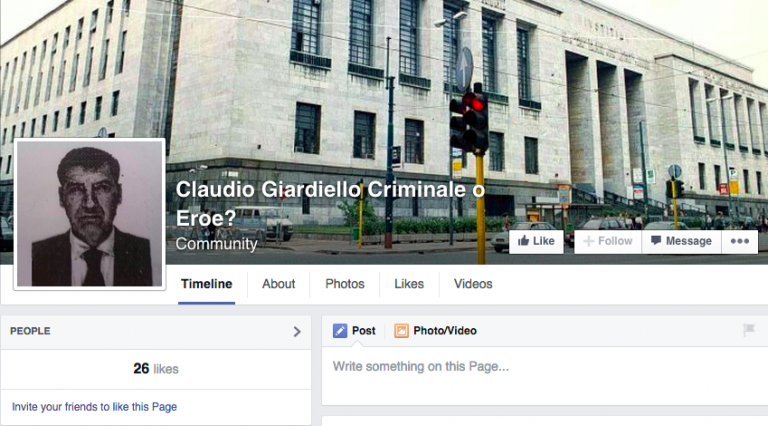Click the flag report icon
The image size is (768, 426).
(x=748, y=330)
